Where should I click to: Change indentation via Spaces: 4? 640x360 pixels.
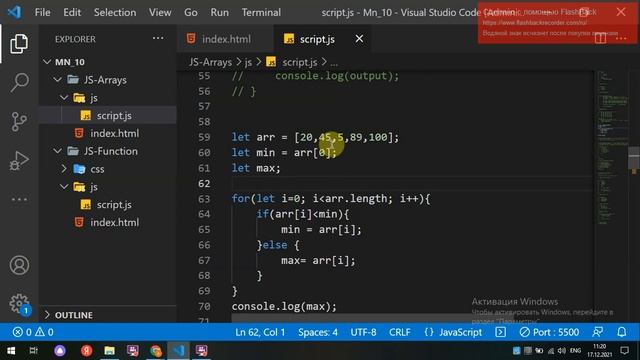pos(318,332)
